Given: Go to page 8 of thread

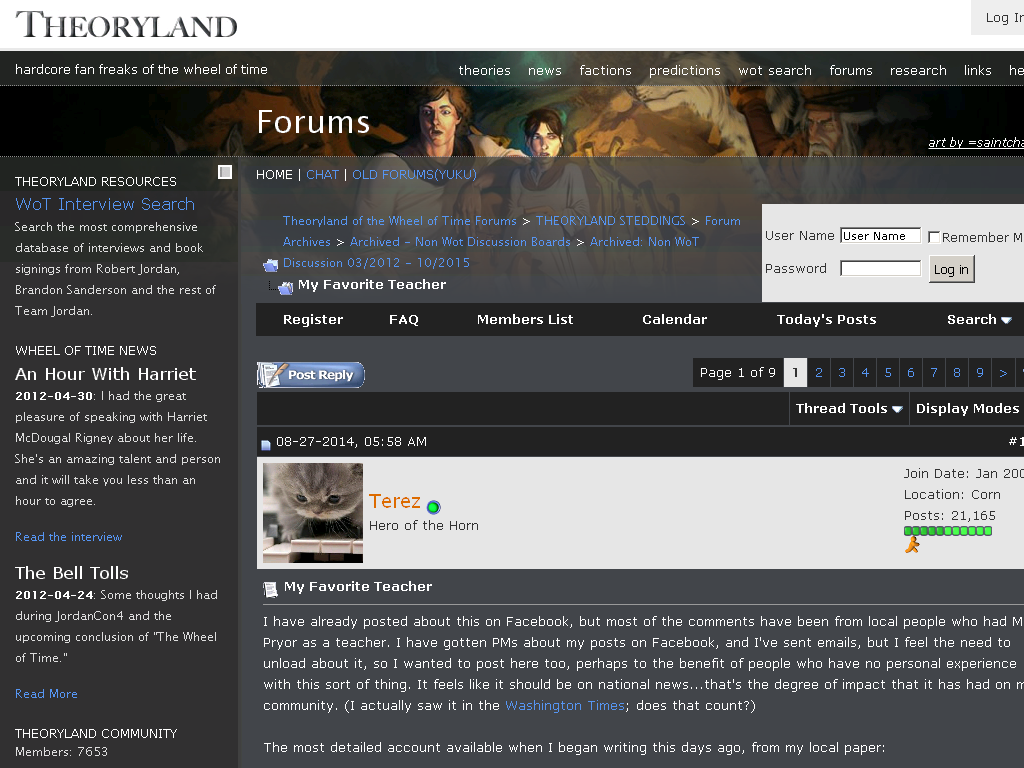Looking at the screenshot, I should tap(957, 372).
